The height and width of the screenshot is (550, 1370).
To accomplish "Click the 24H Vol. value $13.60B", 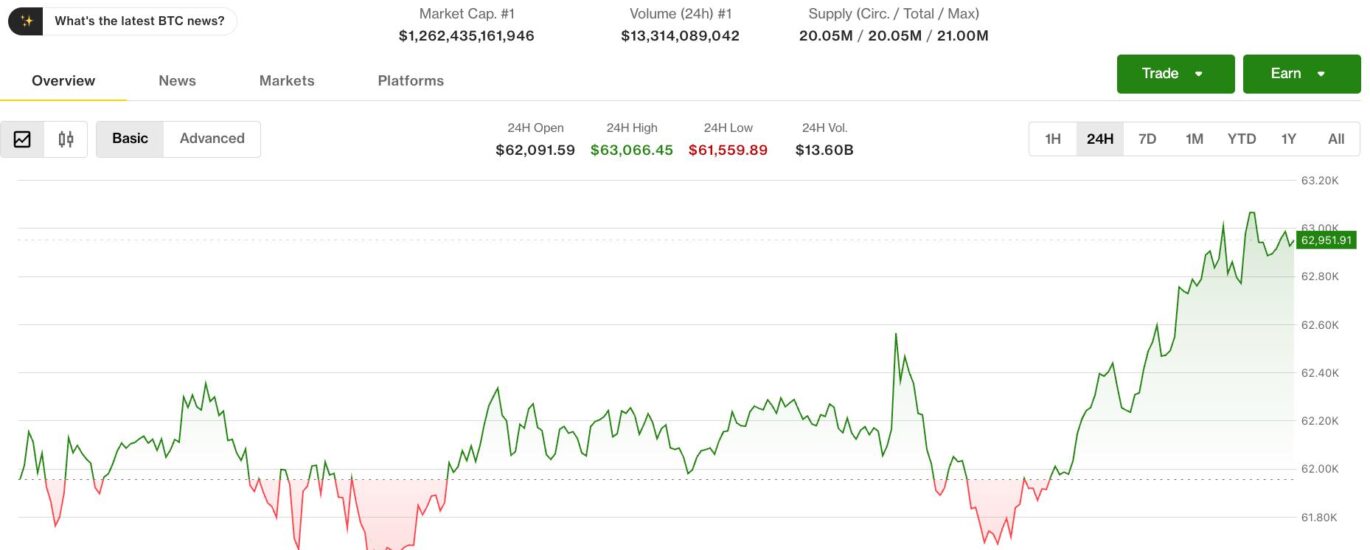I will coord(824,150).
